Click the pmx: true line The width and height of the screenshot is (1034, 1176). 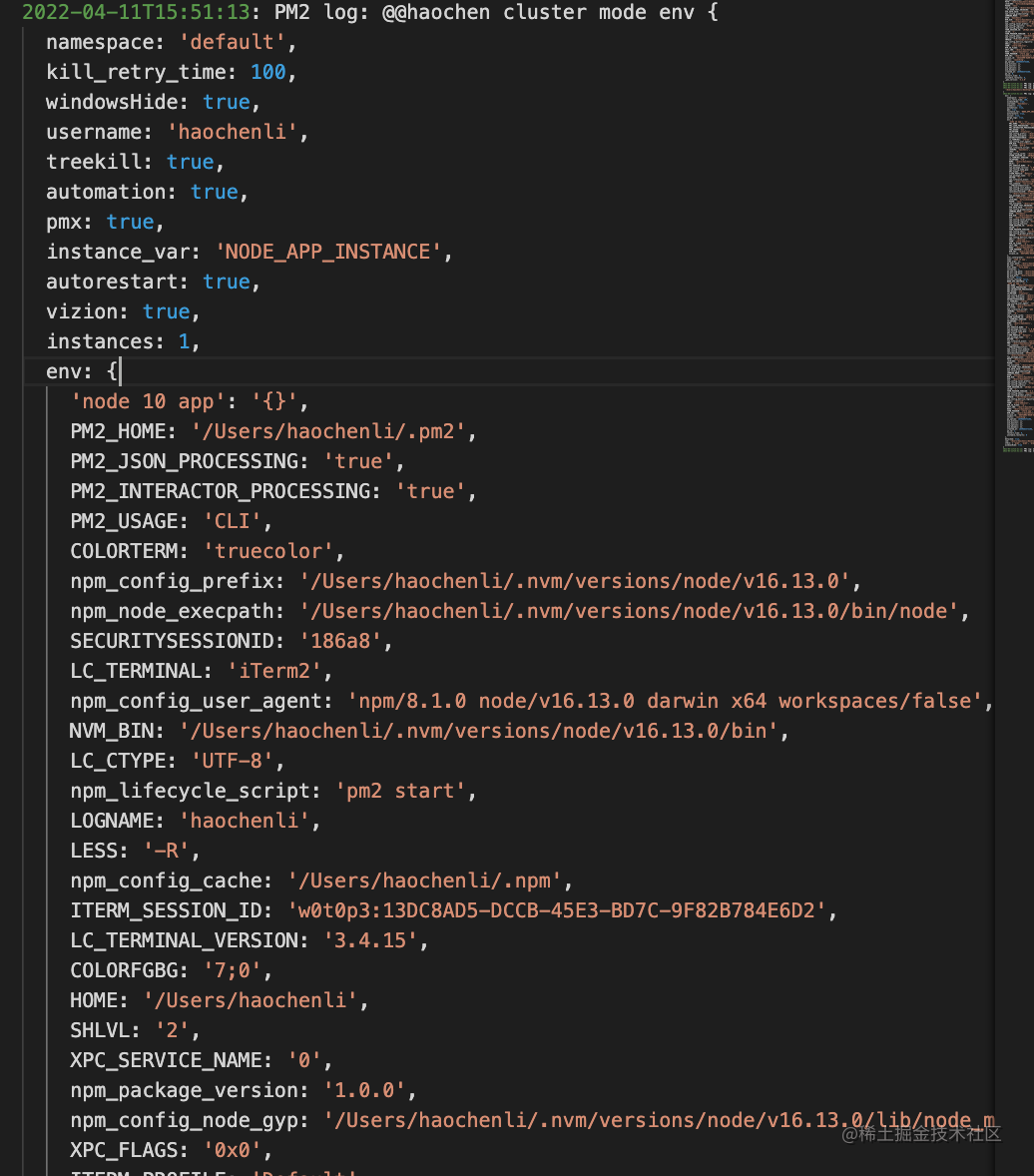point(105,222)
